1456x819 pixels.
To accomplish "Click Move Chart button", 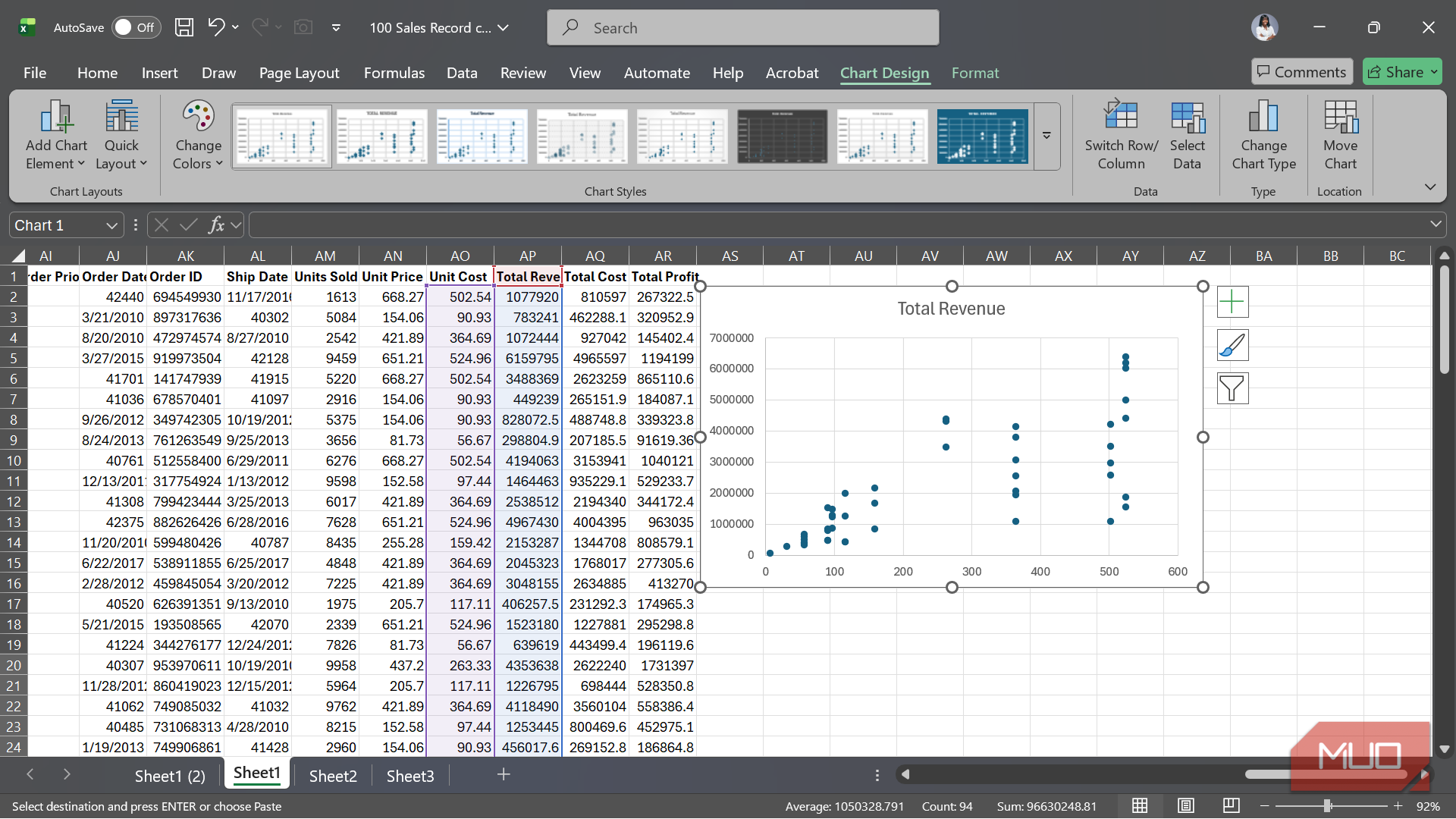I will [x=1340, y=135].
